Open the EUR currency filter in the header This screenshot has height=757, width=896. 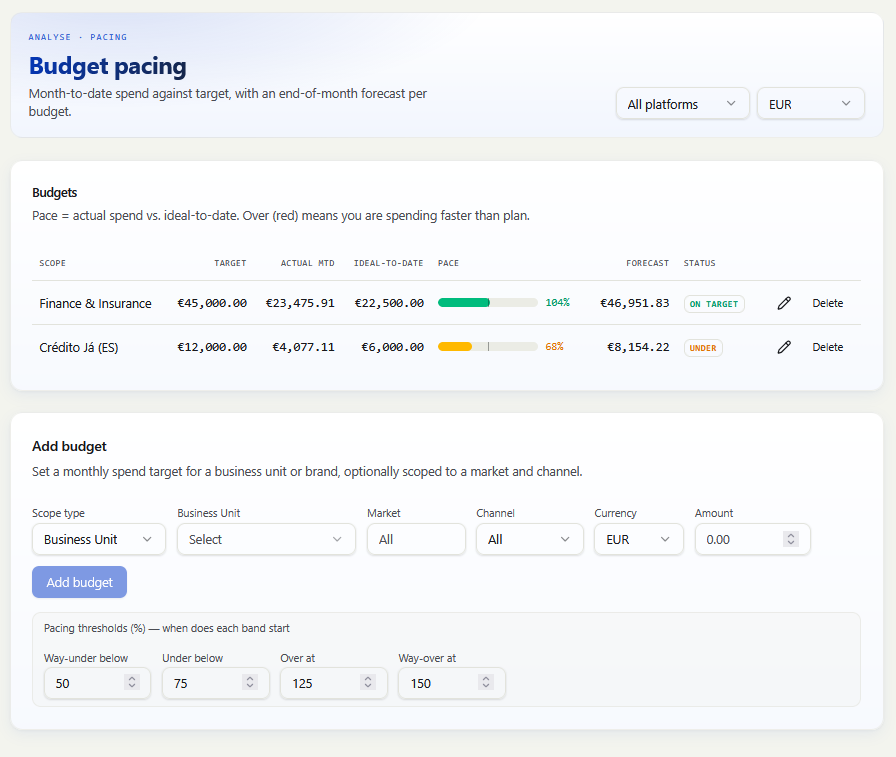click(x=810, y=104)
